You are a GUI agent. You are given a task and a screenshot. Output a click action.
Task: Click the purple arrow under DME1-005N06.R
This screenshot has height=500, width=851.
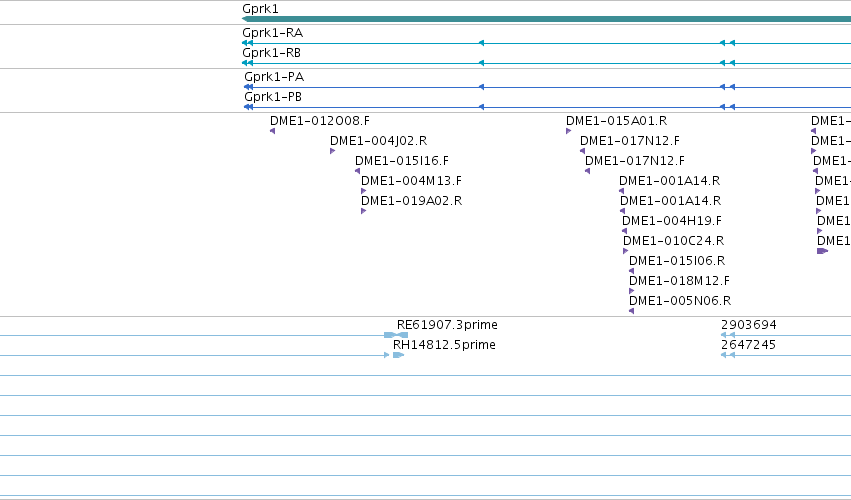(631, 311)
